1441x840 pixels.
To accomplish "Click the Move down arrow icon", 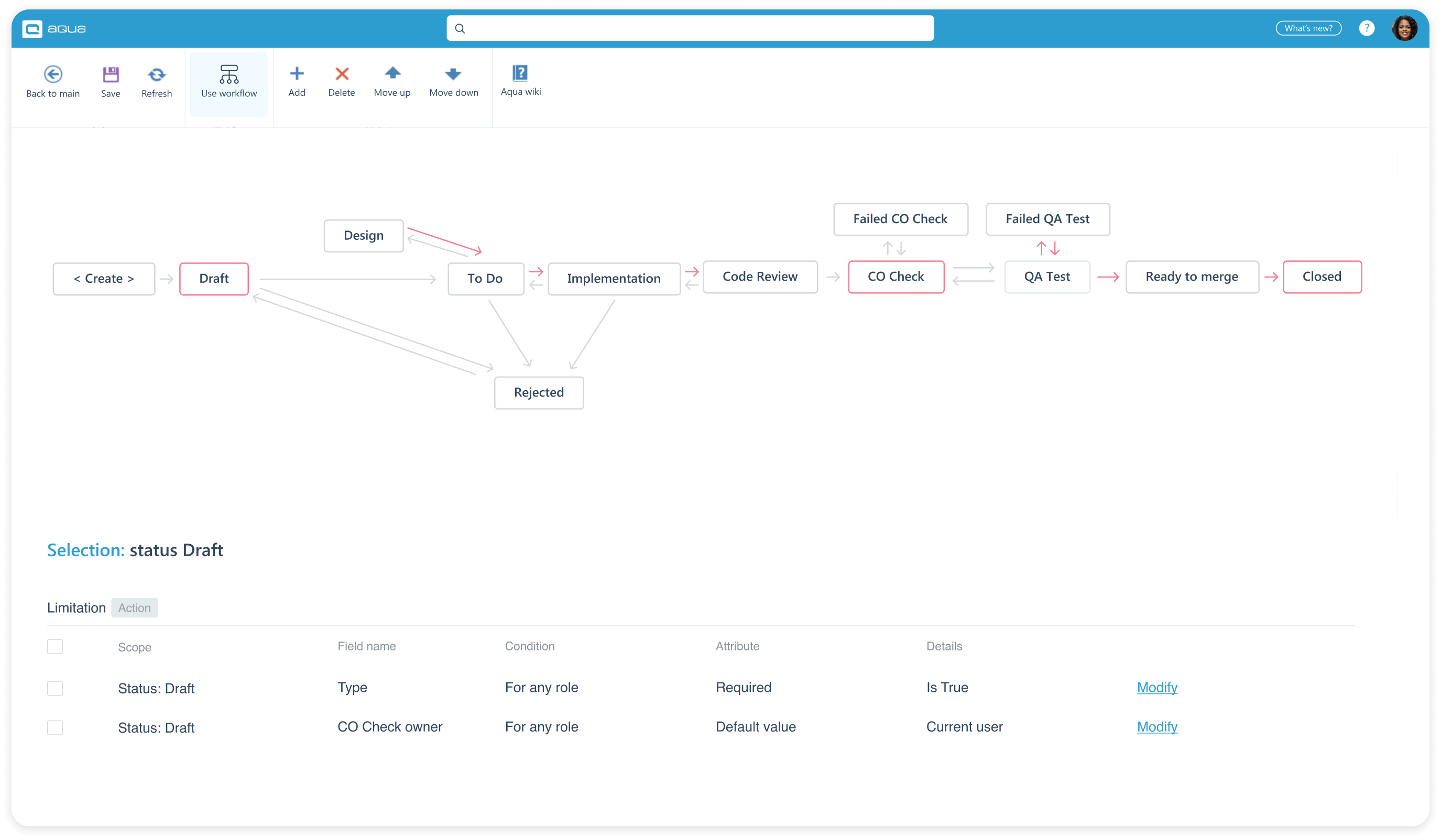I will 453,74.
